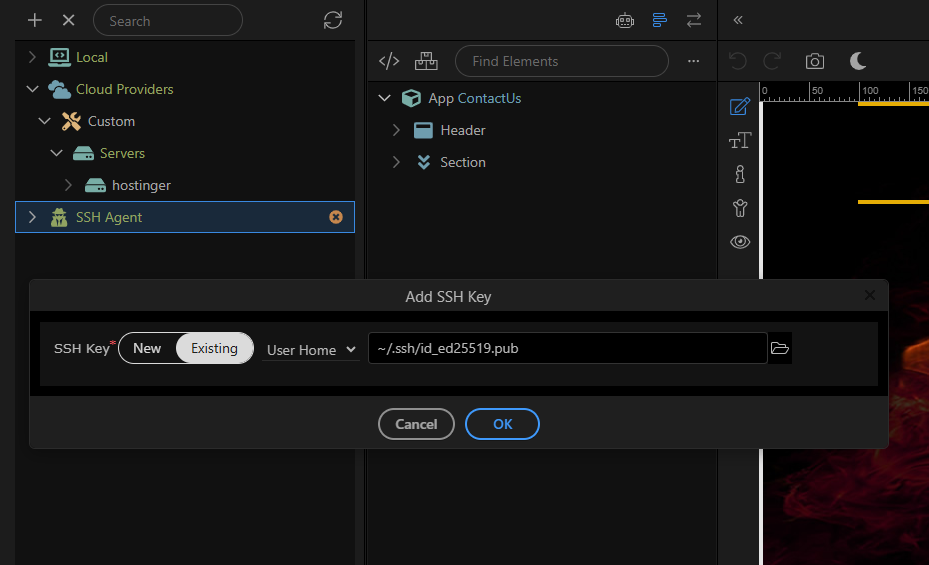
Task: Expand the hostinger node
Action: click(x=68, y=185)
